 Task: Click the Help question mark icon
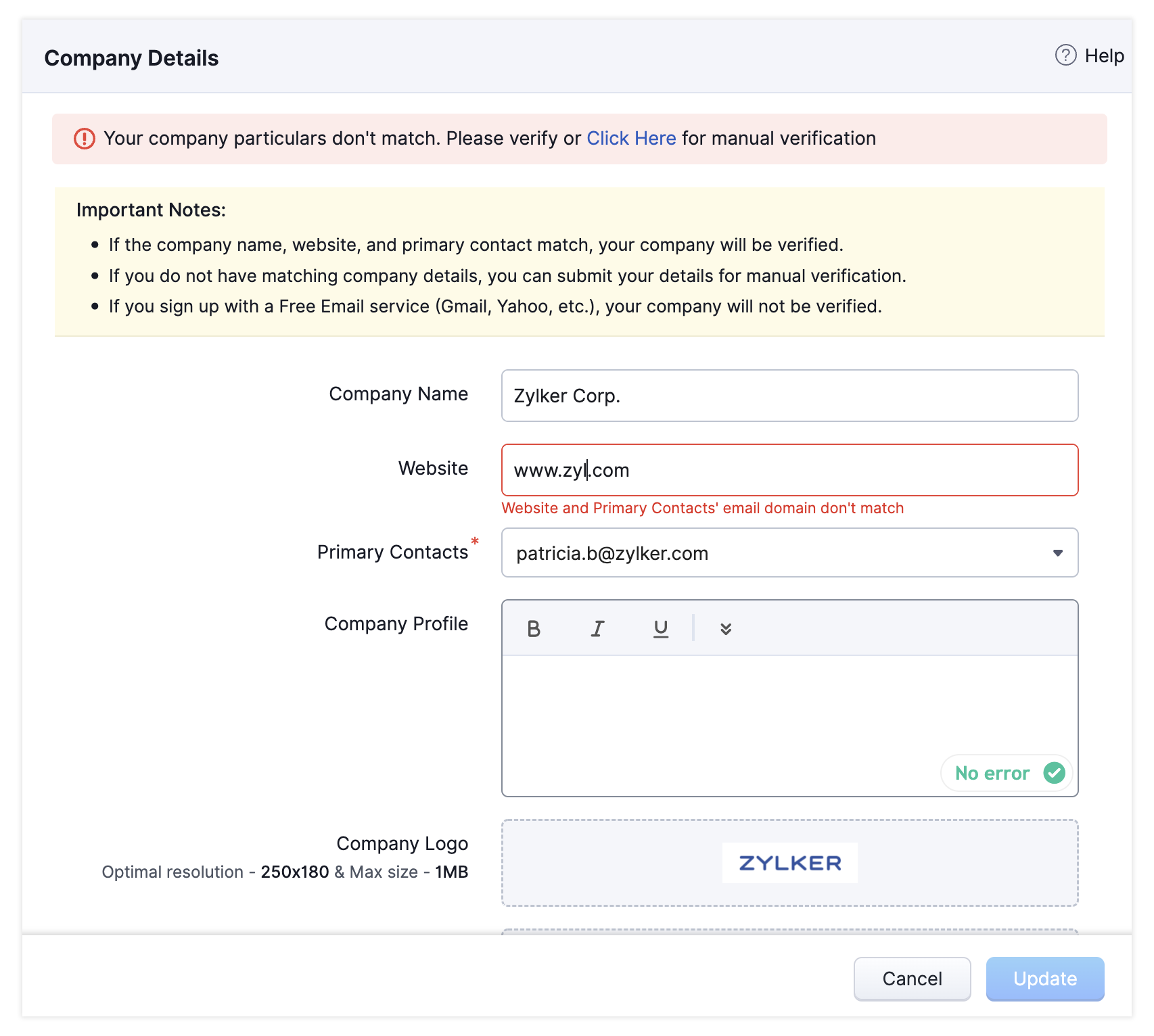point(1065,55)
